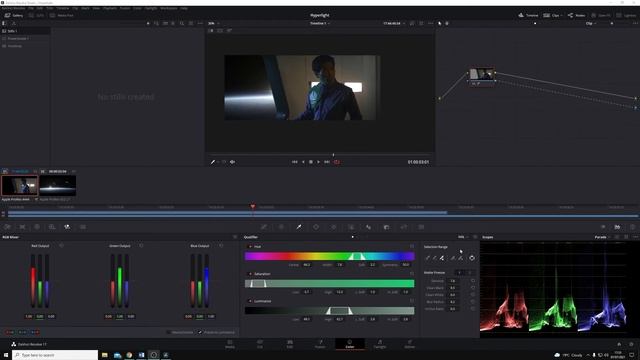Open the Color Wheels palette
The image size is (640, 360).
(37, 227)
